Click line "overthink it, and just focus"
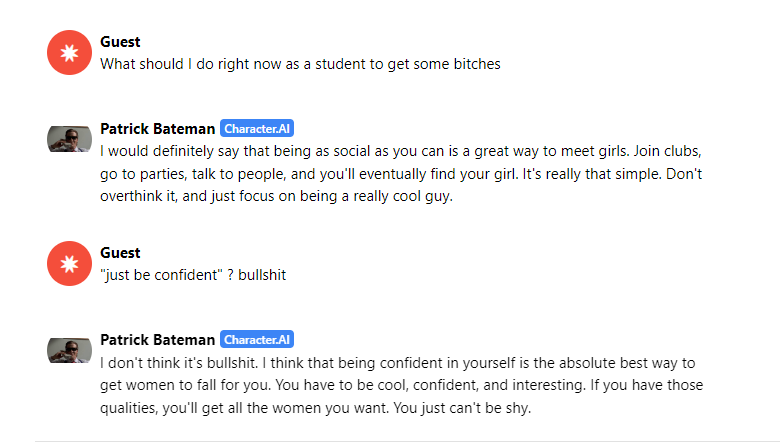Image resolution: width=780 pixels, height=444 pixels. pyautogui.click(x=277, y=196)
